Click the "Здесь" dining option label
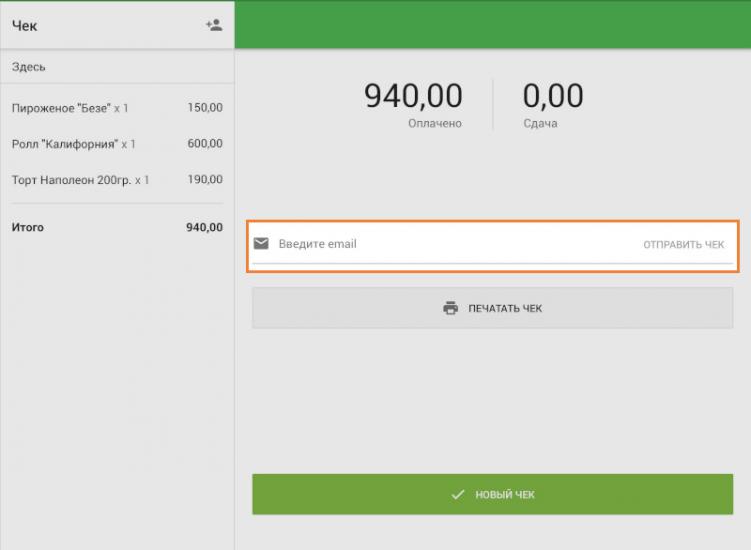Screen dimensions: 751x550 tap(29, 67)
